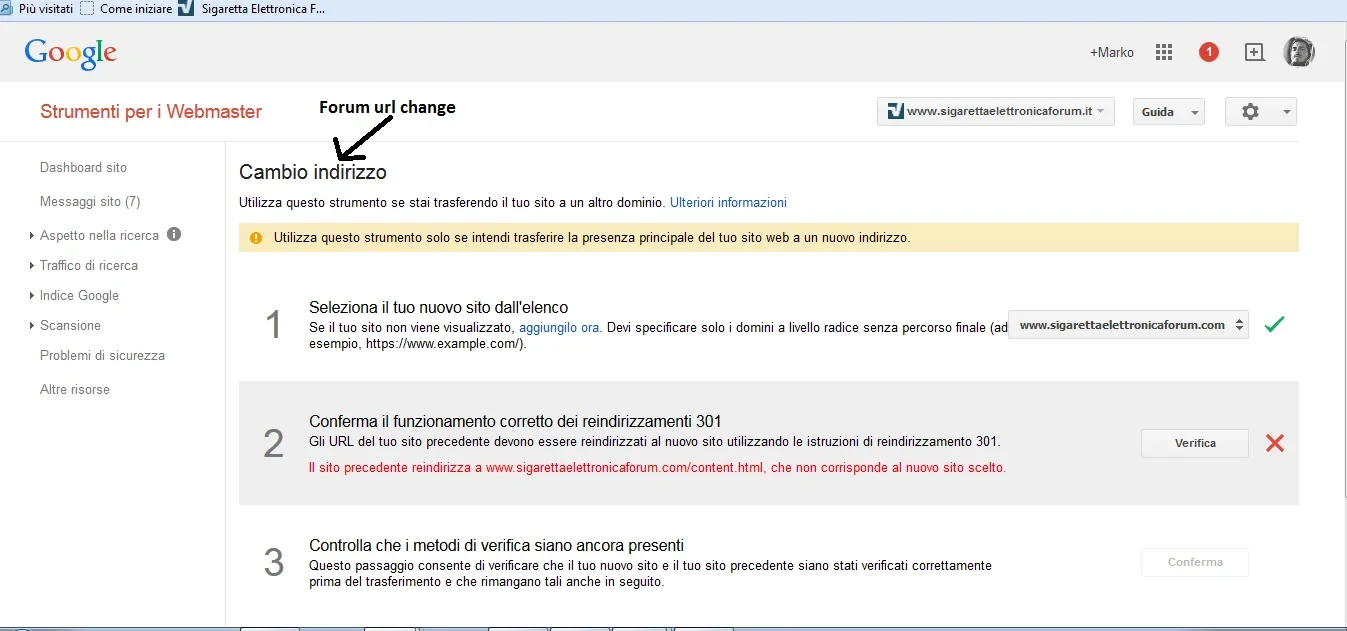Image resolution: width=1347 pixels, height=631 pixels.
Task: Click Conferma il funzionamento corretto heading
Action: (515, 422)
